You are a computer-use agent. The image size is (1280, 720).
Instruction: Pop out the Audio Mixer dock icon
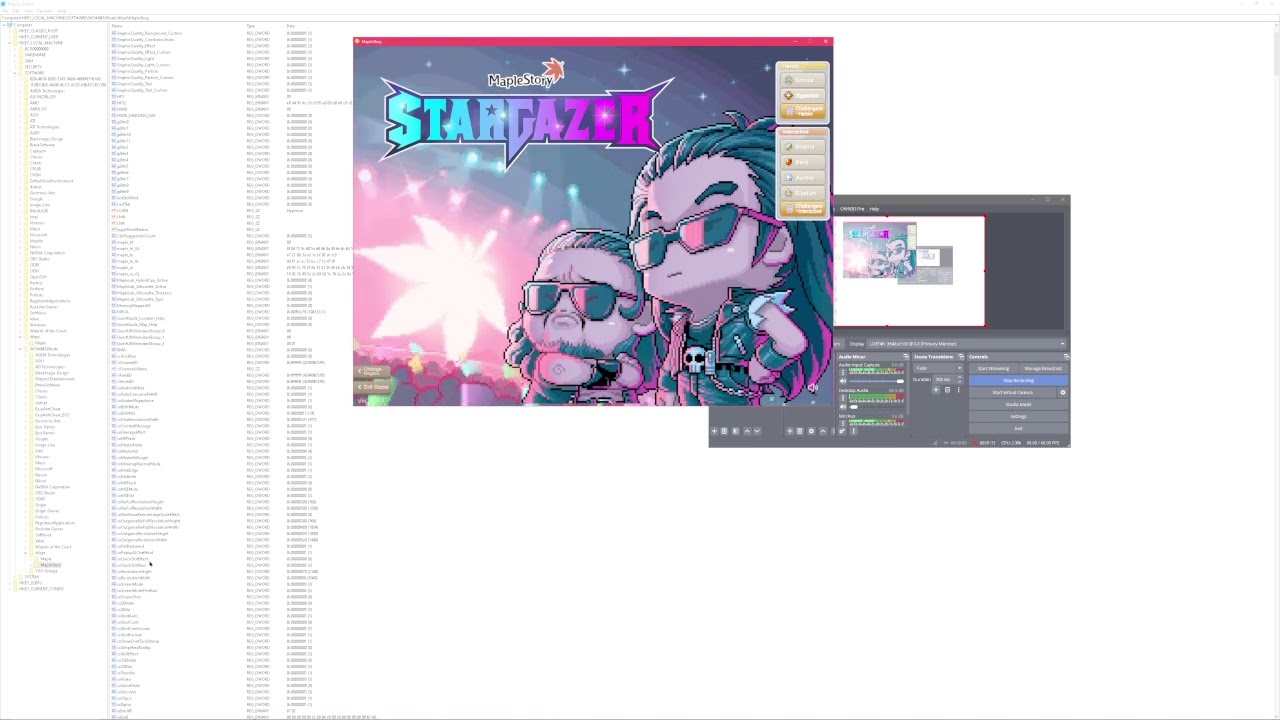906,357
